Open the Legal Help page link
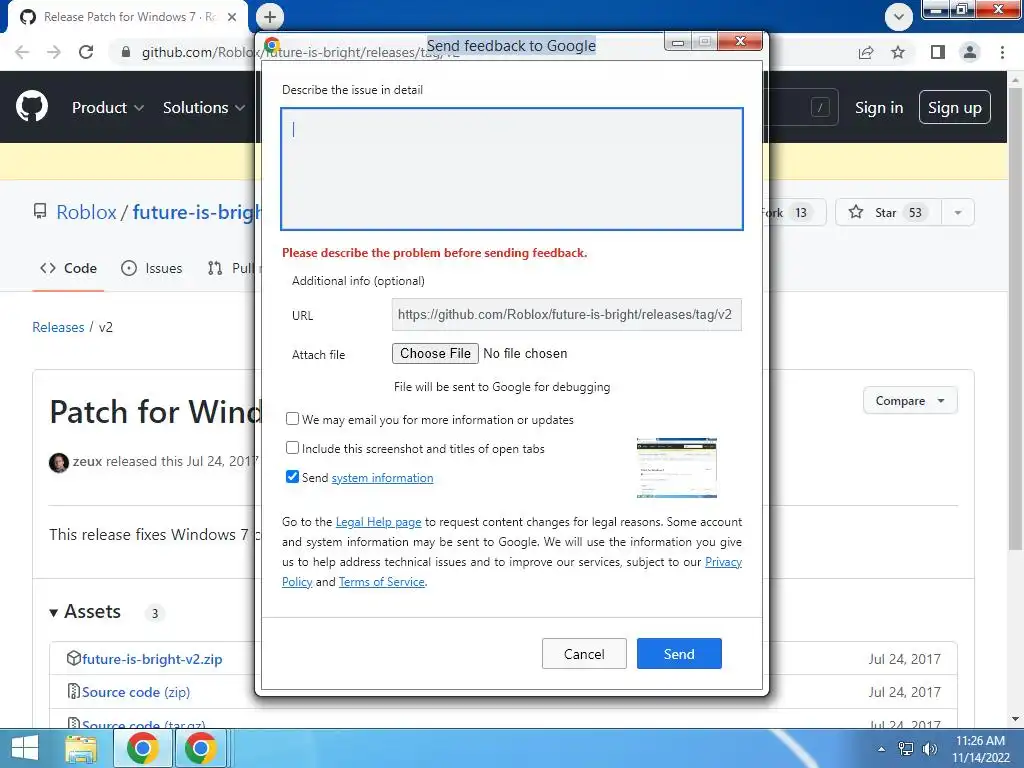Screen dimensions: 1024x768 click(378, 522)
